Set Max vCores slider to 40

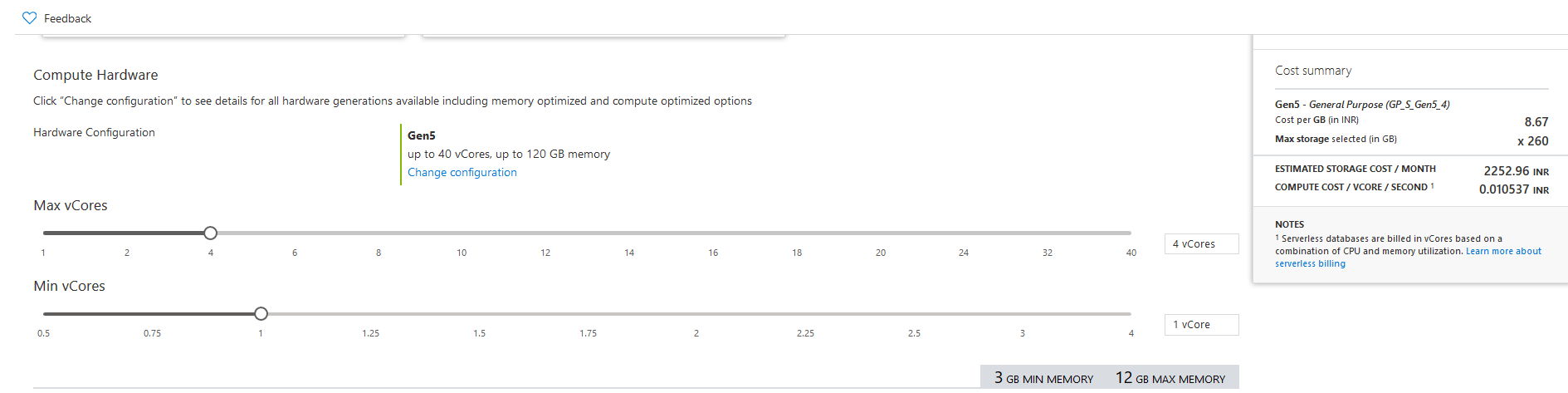[1131, 233]
